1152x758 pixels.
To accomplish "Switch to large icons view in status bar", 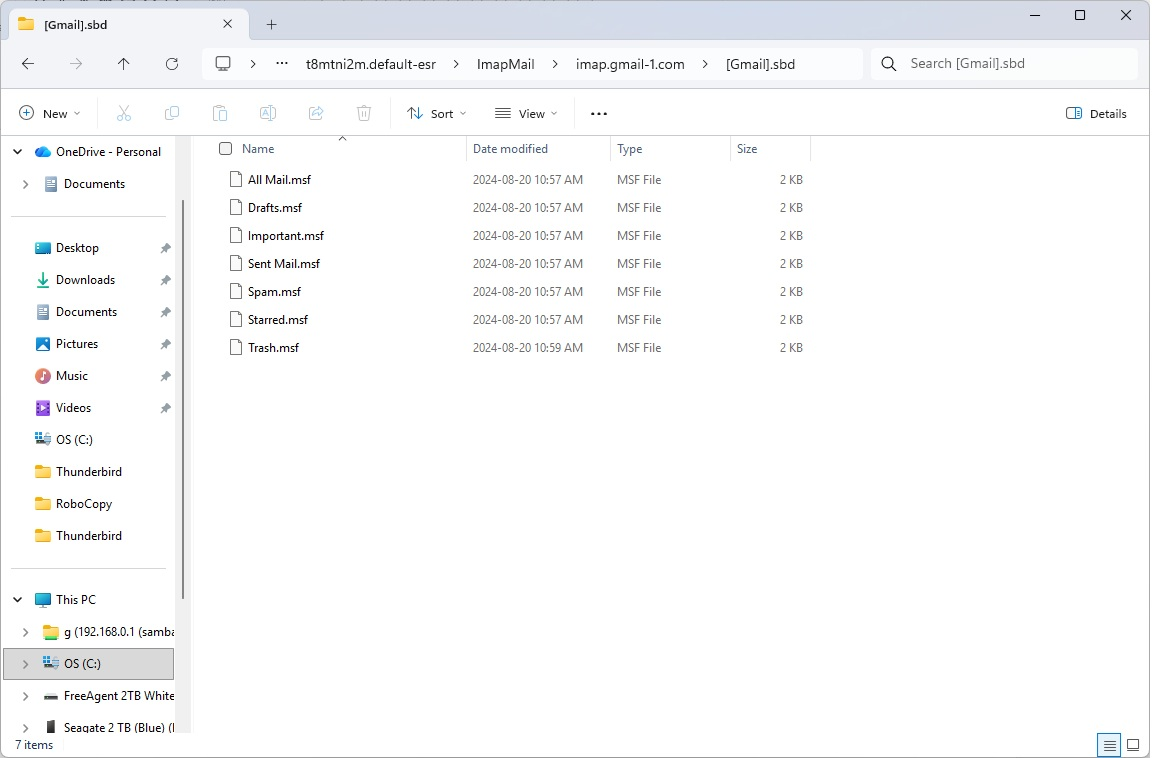I will [x=1133, y=745].
